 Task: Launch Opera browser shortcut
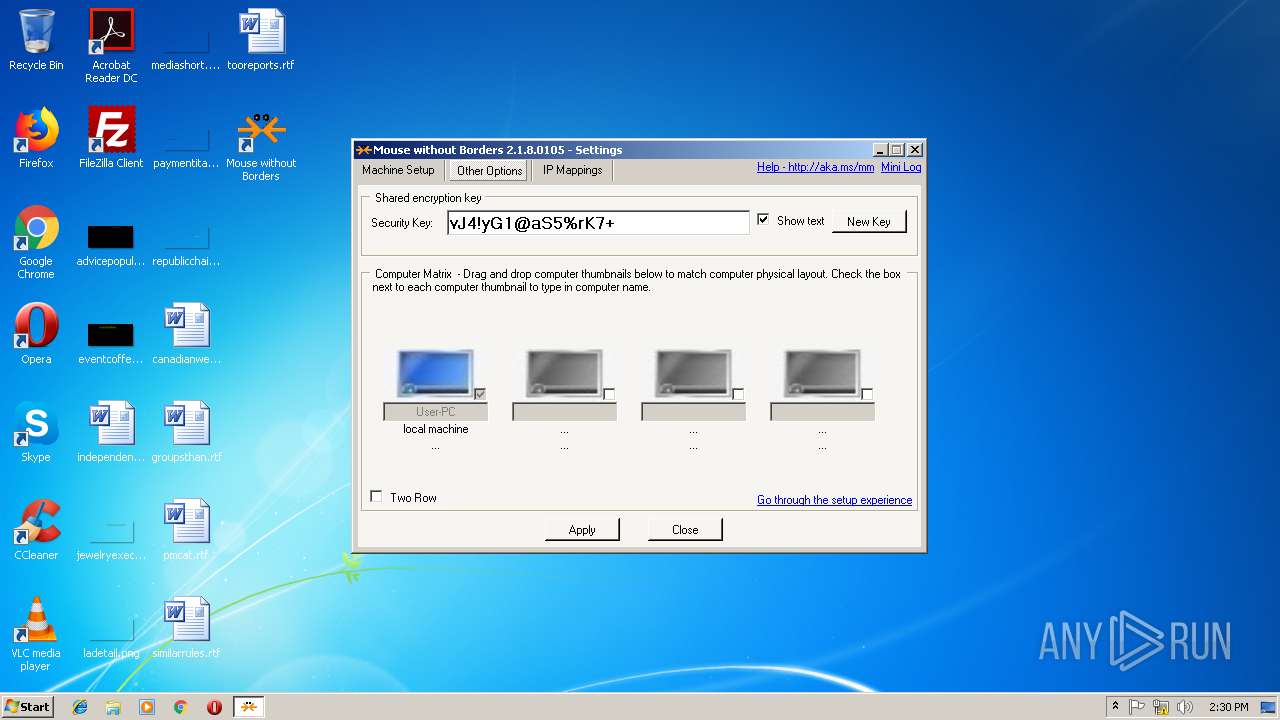click(36, 334)
